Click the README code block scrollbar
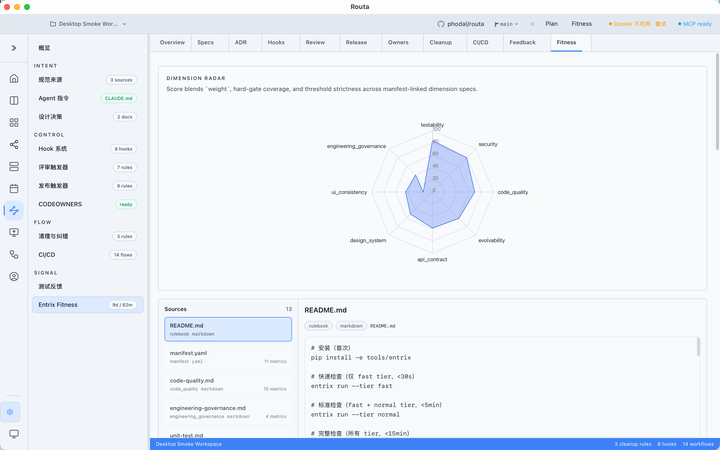Viewport: 720px width, 450px height. point(698,347)
